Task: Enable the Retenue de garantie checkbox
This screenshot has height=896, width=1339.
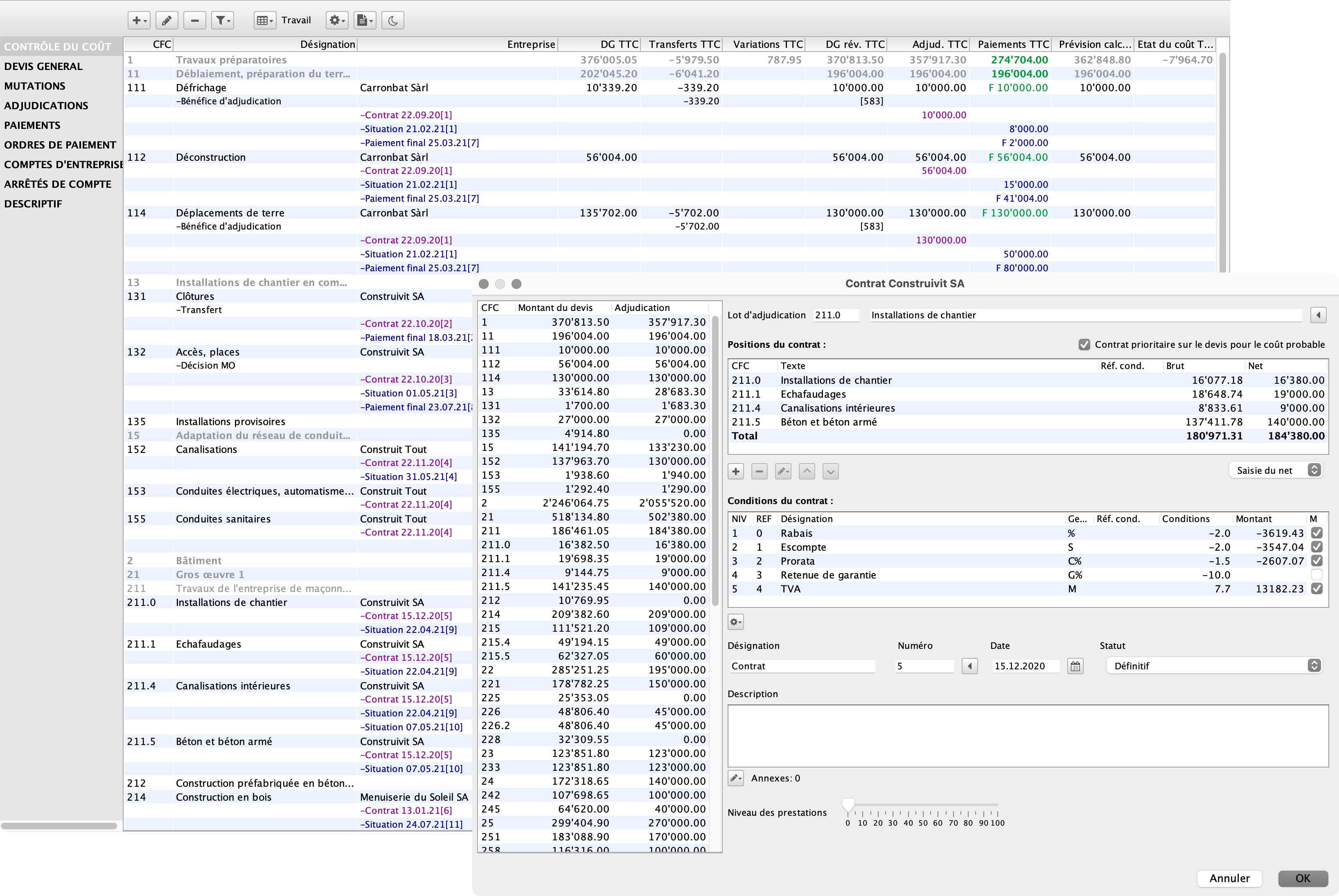Action: tap(1317, 575)
